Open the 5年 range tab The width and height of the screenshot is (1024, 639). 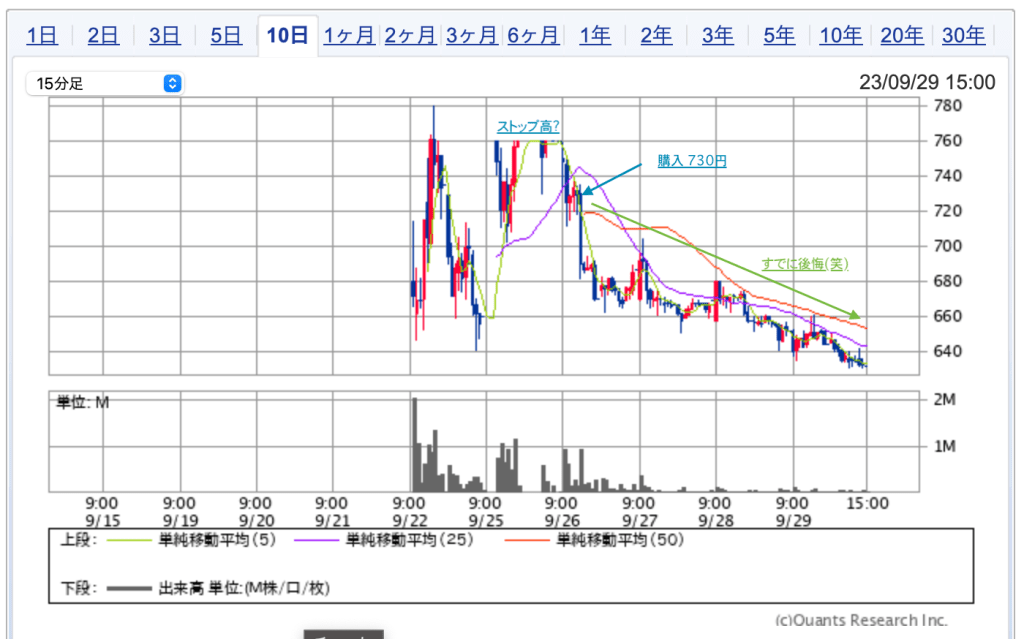click(x=779, y=36)
